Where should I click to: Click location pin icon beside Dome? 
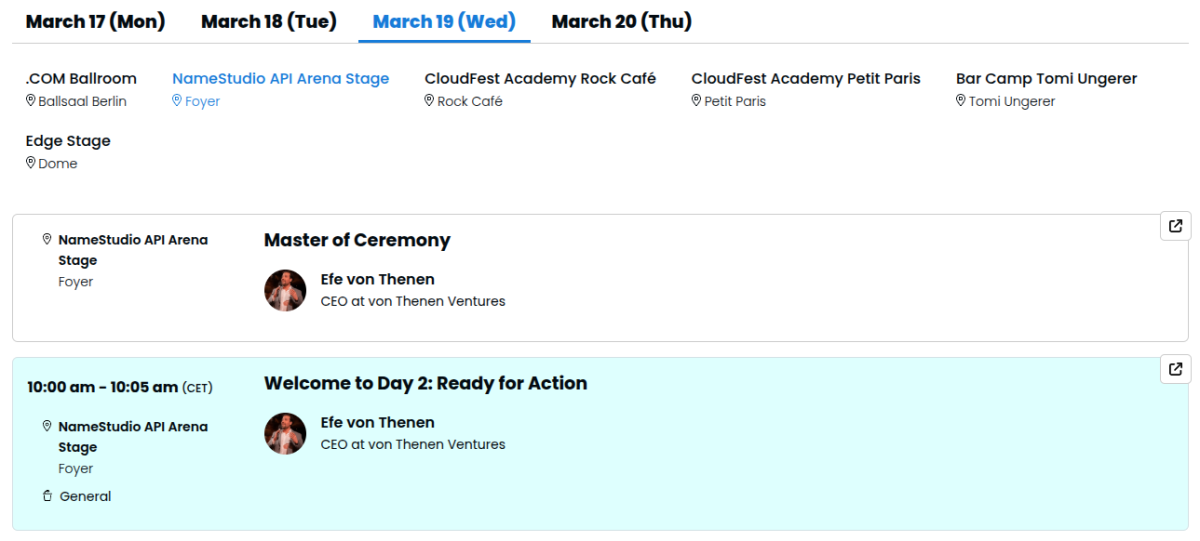point(31,163)
